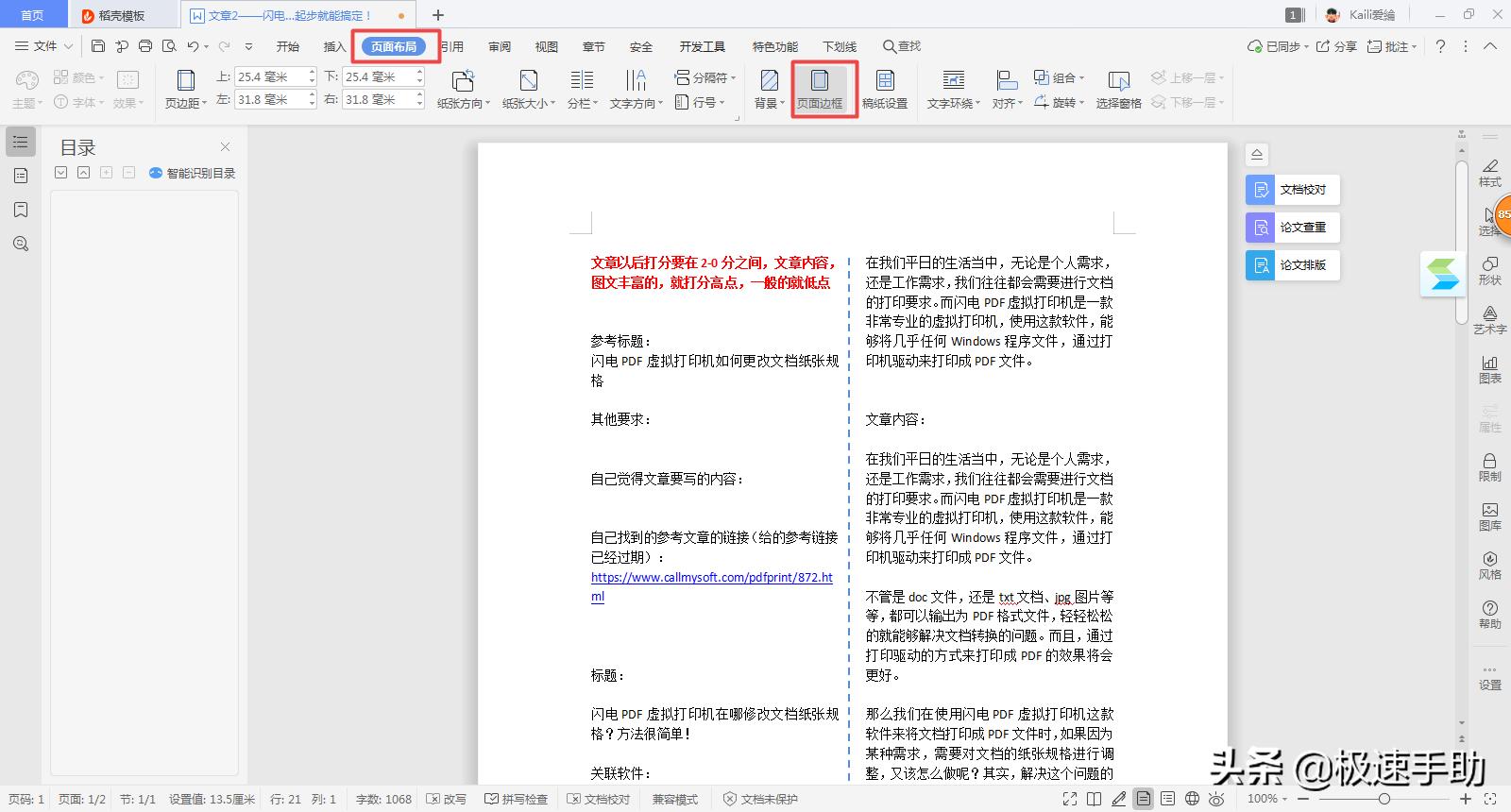Click the zoom in plus button
Image resolution: width=1511 pixels, height=812 pixels.
1467,799
